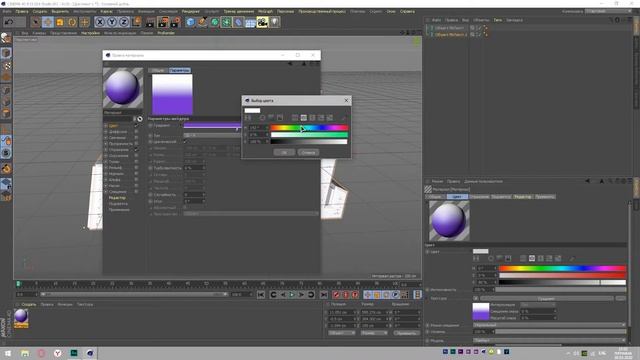Viewport: 640px width, 360px height.
Task: Click the color swatch in the Attribute Manager
Action: click(480, 251)
